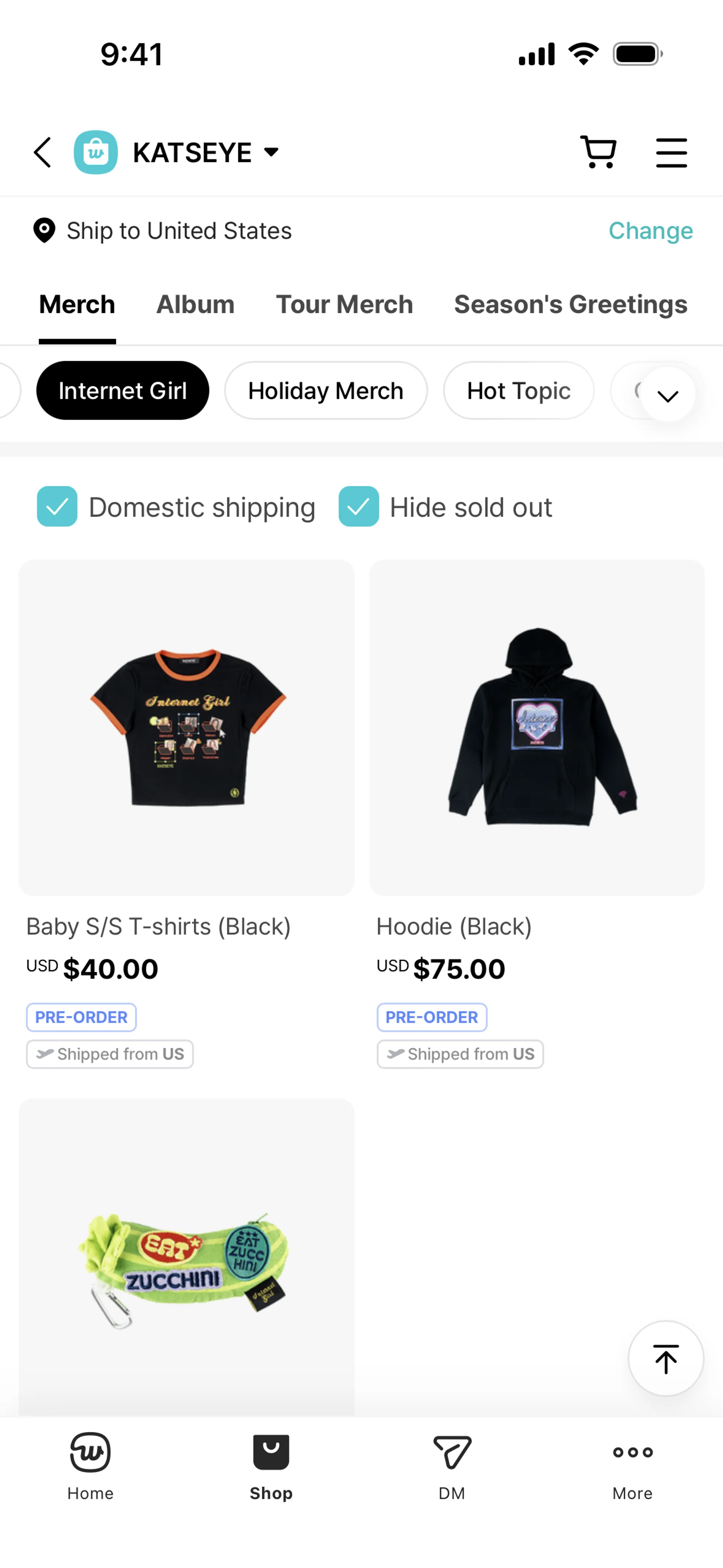Select the Season's Greetings tab
This screenshot has width=723, height=1568.
pyautogui.click(x=570, y=304)
